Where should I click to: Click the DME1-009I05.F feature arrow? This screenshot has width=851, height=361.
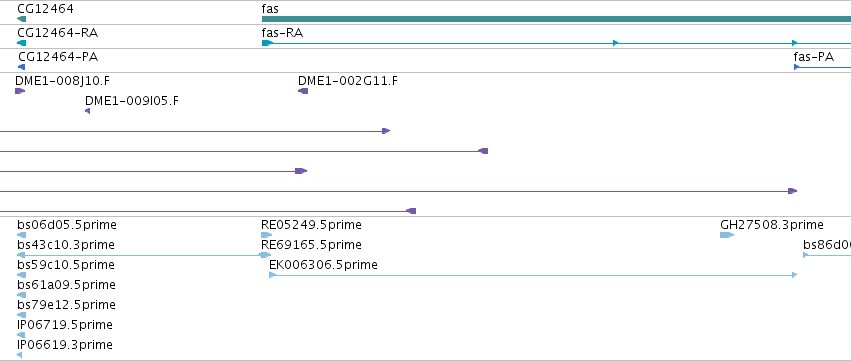point(87,111)
